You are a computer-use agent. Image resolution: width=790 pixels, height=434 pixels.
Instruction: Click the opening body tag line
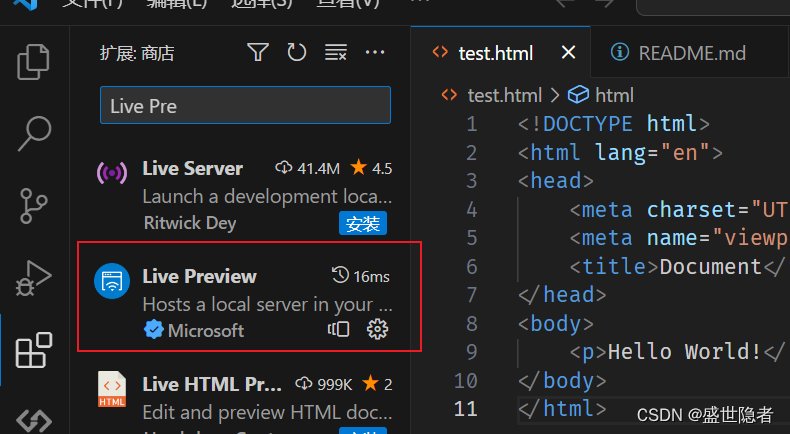556,324
